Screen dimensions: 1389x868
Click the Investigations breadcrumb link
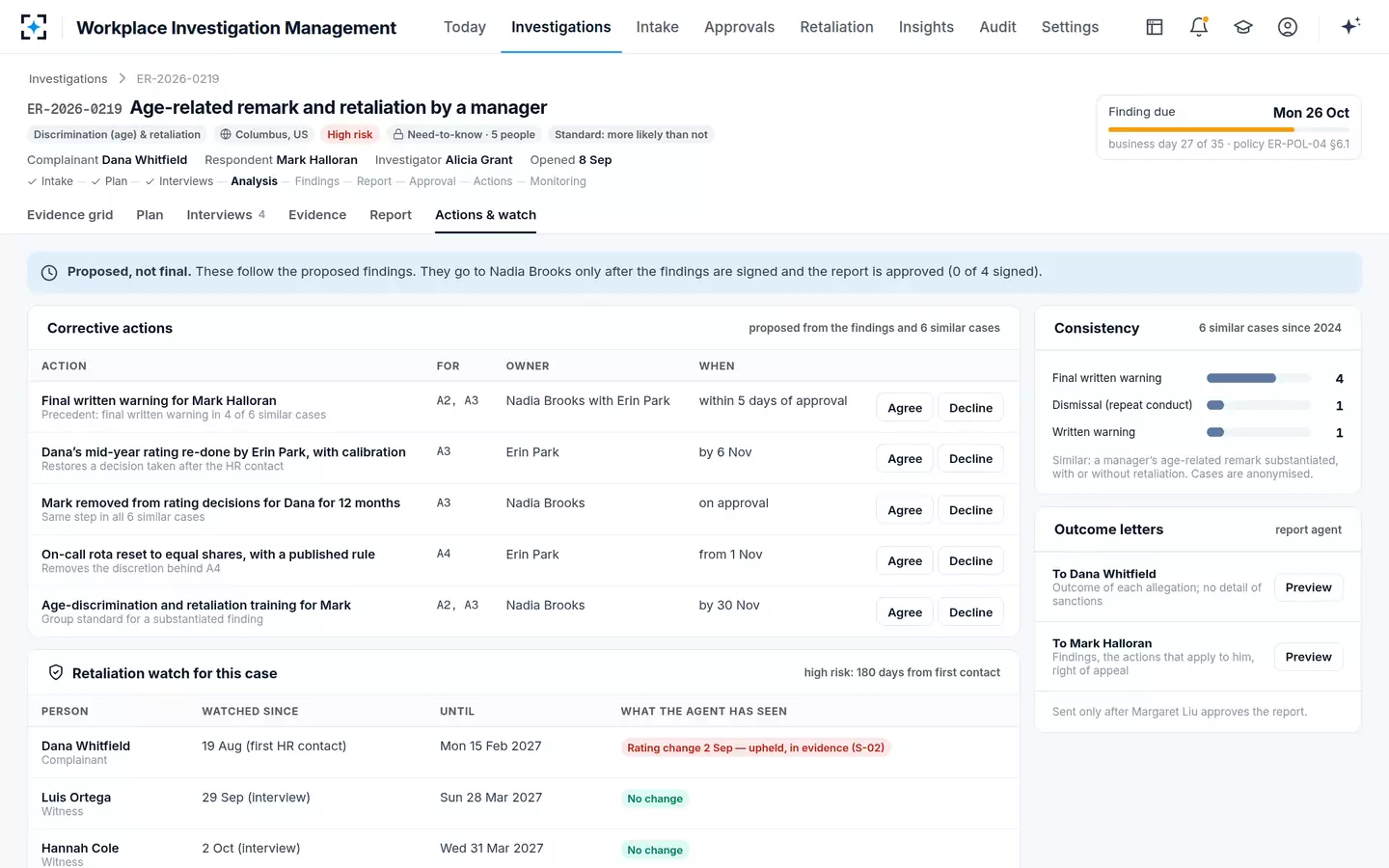pos(68,78)
